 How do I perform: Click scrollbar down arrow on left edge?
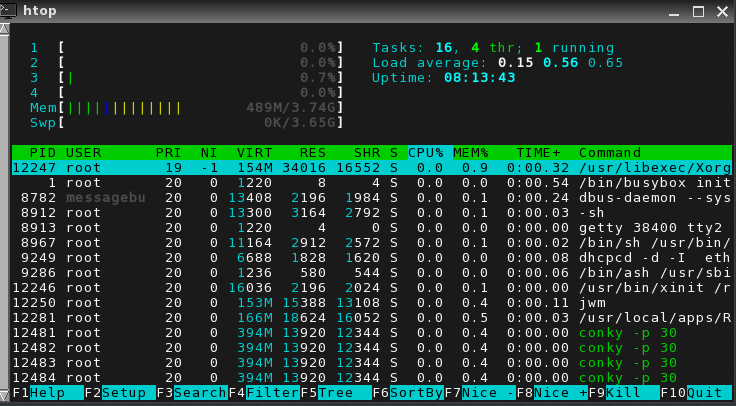pyautogui.click(x=4, y=394)
